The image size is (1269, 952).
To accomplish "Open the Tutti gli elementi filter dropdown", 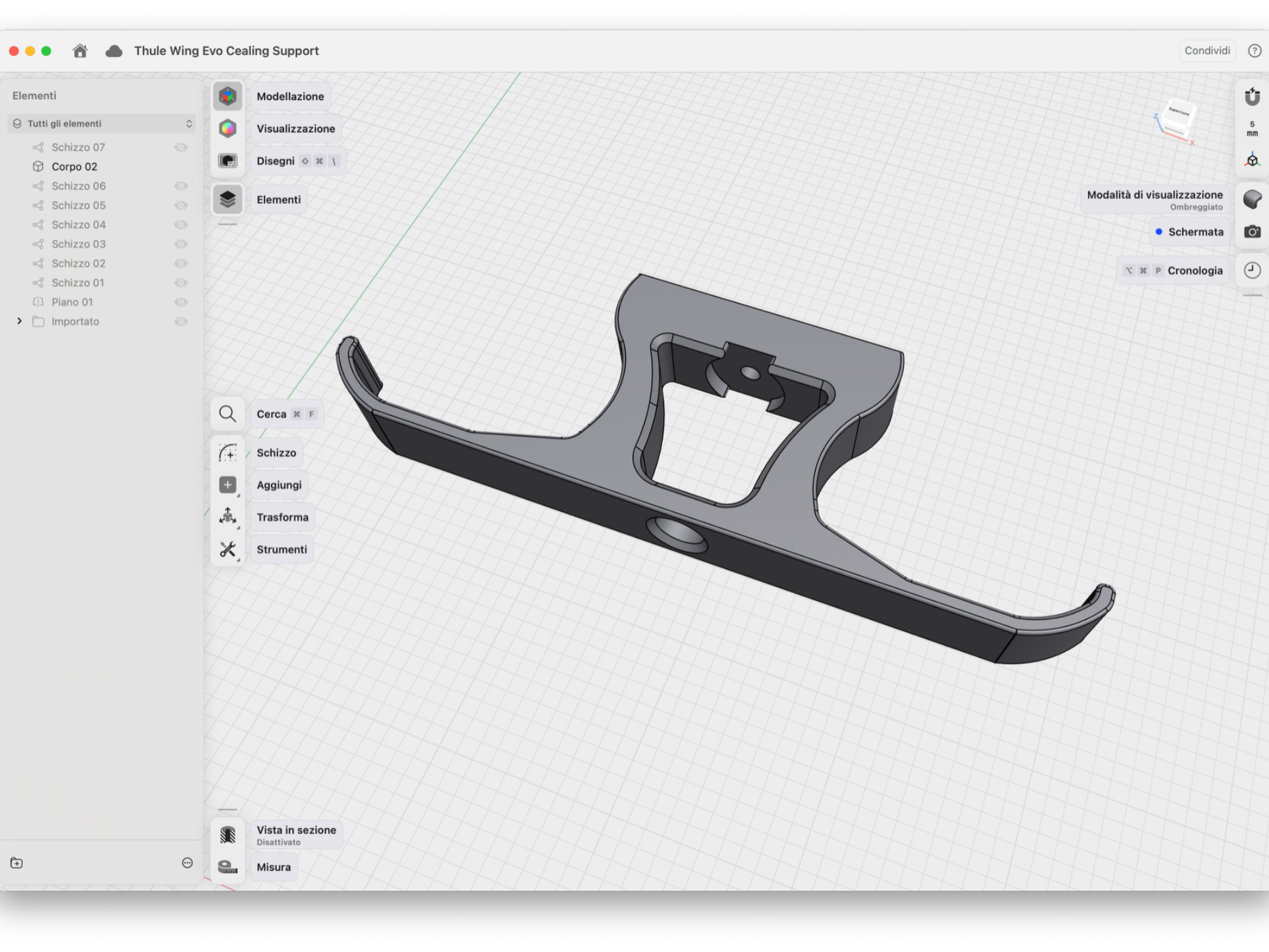I will (x=102, y=123).
